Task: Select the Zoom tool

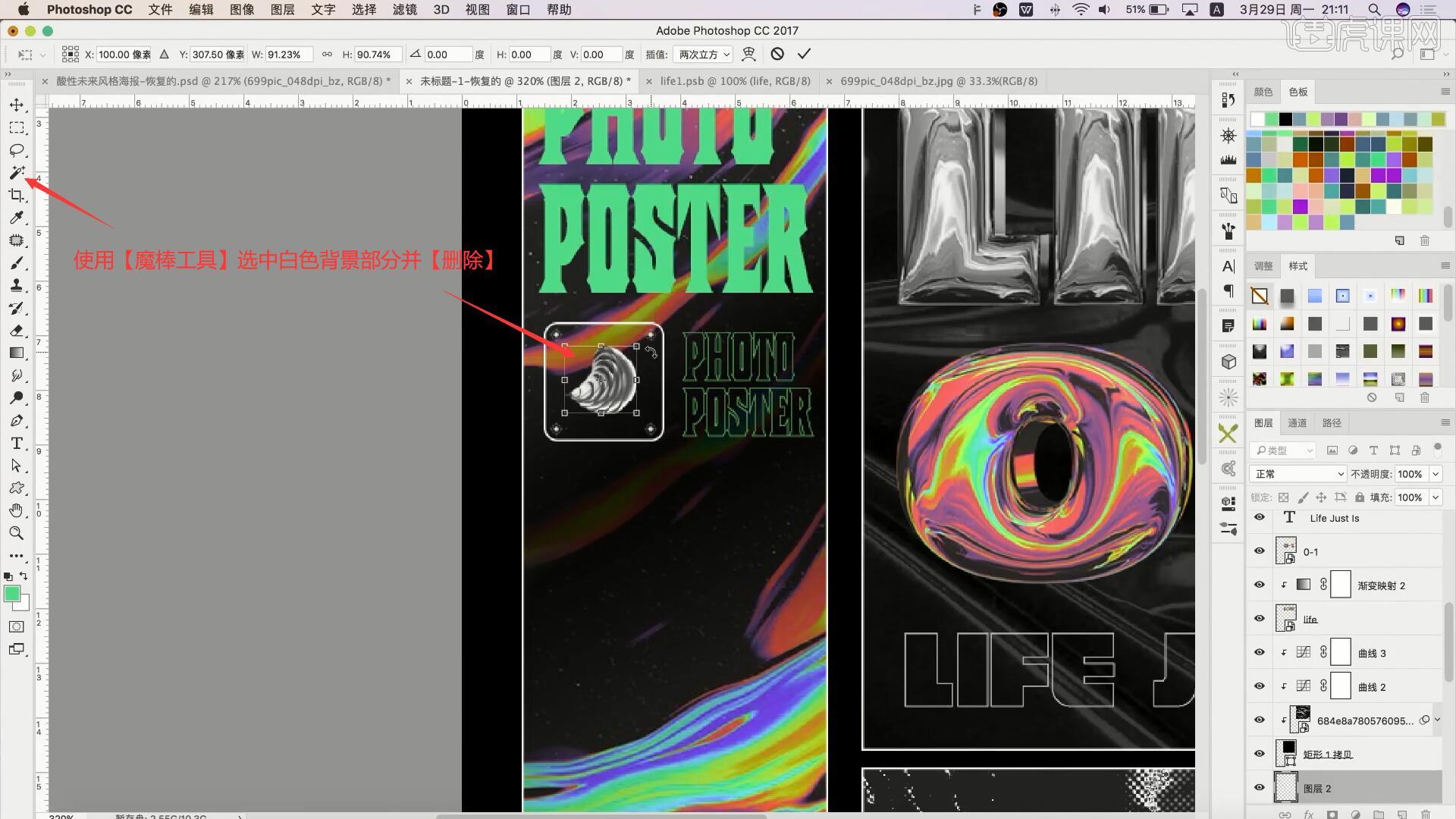Action: (17, 533)
